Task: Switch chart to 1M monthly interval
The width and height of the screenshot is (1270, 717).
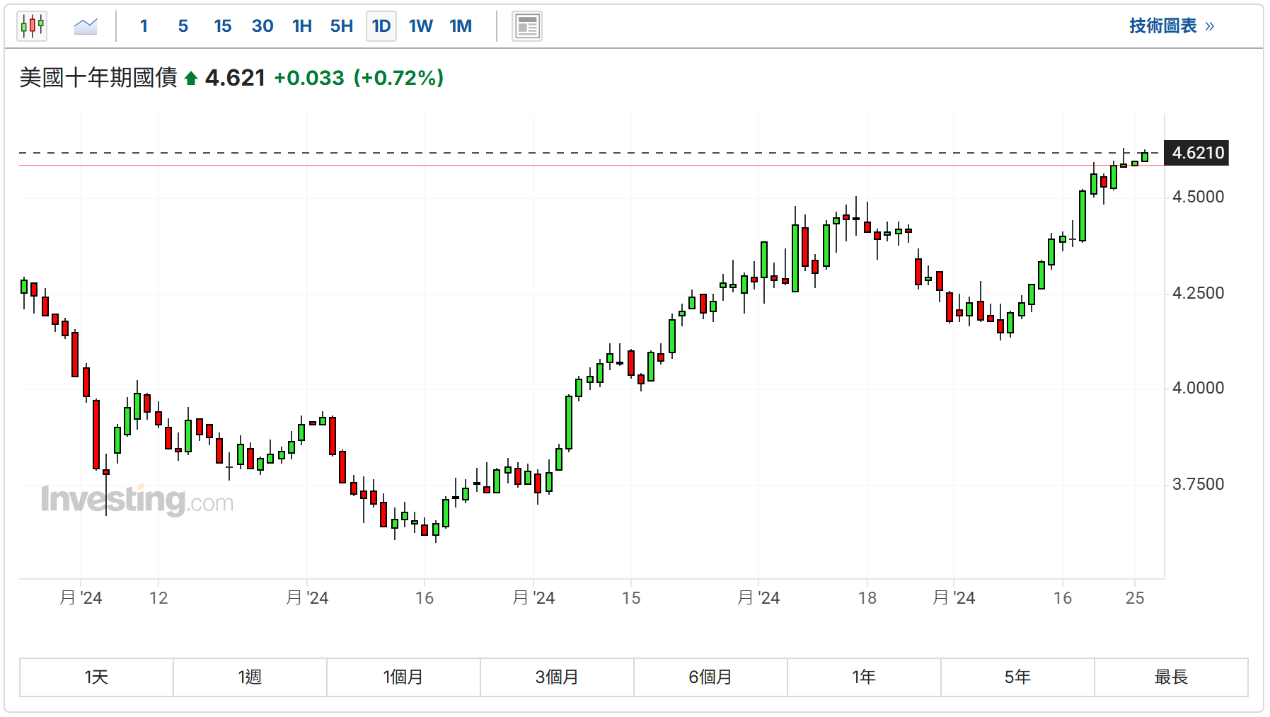Action: point(461,26)
